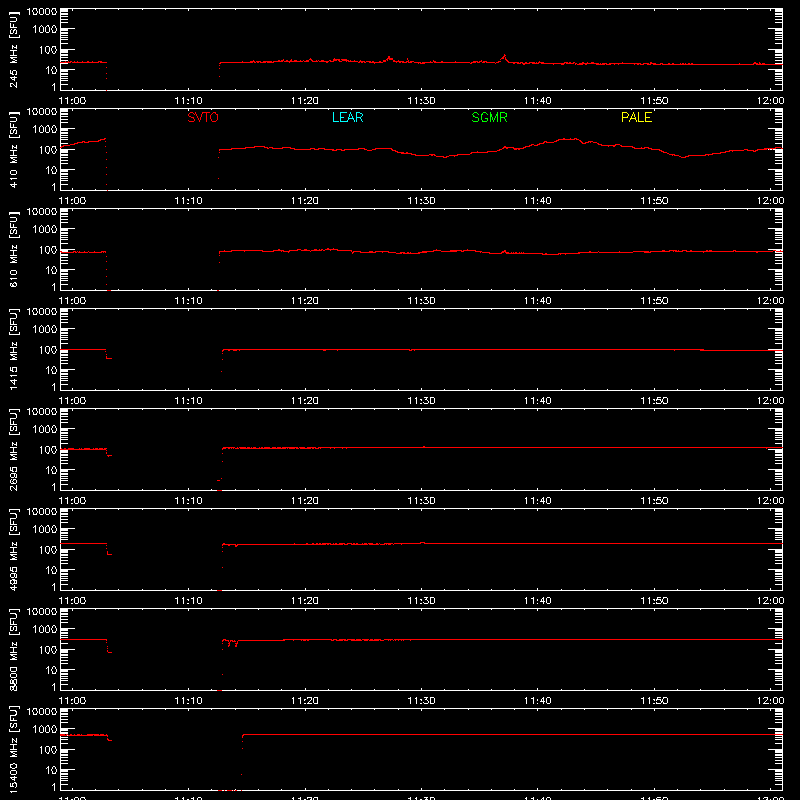This screenshot has width=800, height=800.
Task: Click 11:30 time tick below 245 MHz panel
Action: (x=421, y=101)
